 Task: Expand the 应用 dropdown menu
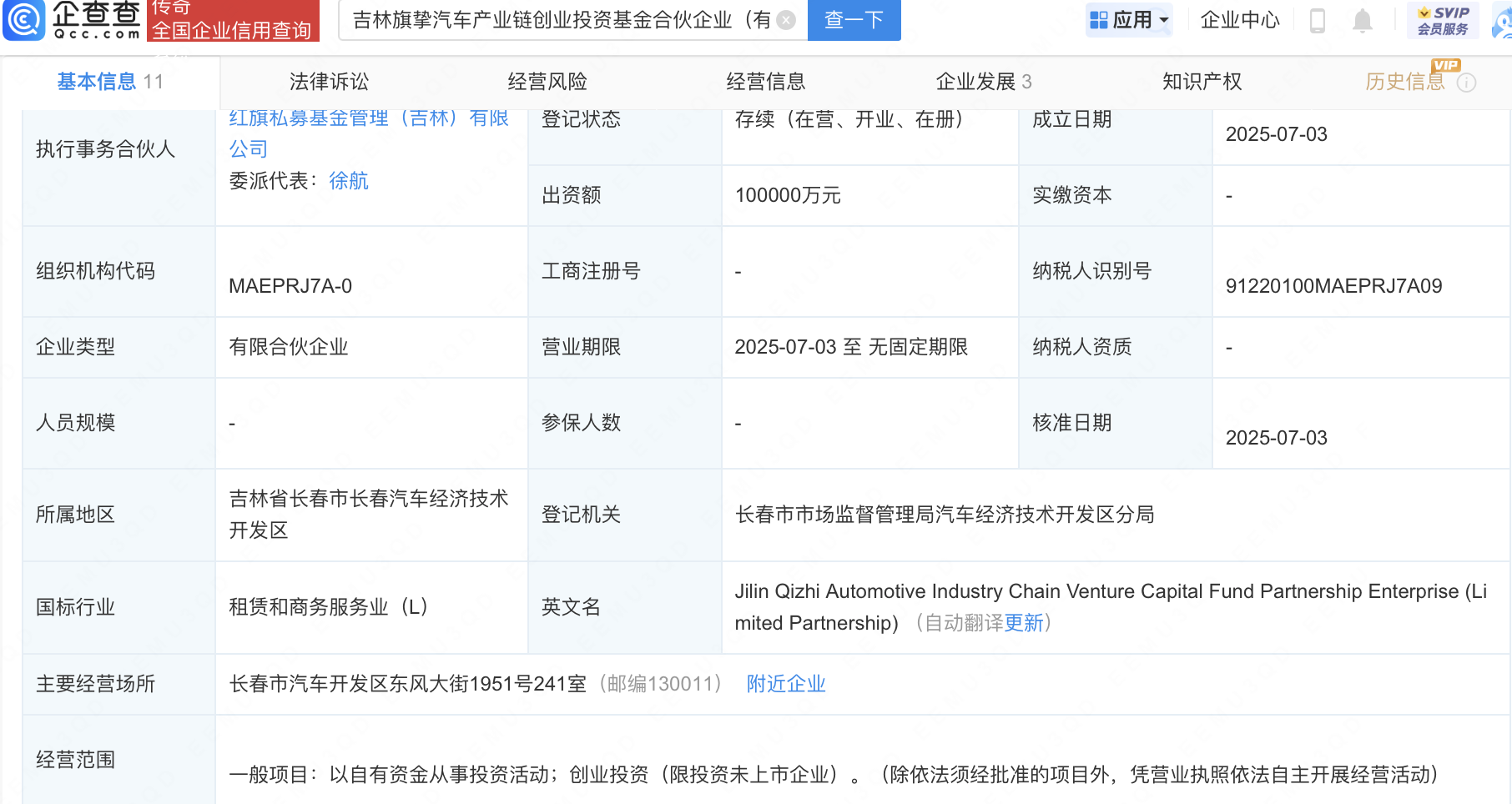click(x=1129, y=20)
